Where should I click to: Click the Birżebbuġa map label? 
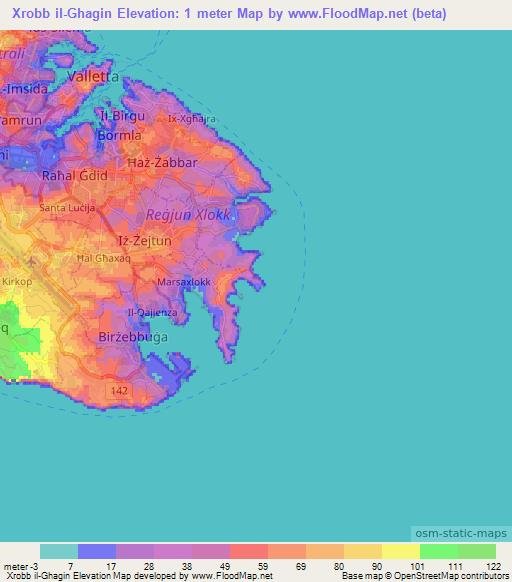pos(133,337)
